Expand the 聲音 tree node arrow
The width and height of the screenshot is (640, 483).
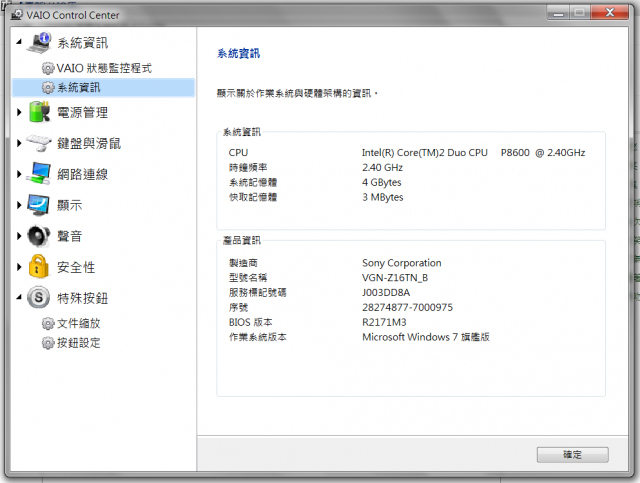[x=19, y=236]
